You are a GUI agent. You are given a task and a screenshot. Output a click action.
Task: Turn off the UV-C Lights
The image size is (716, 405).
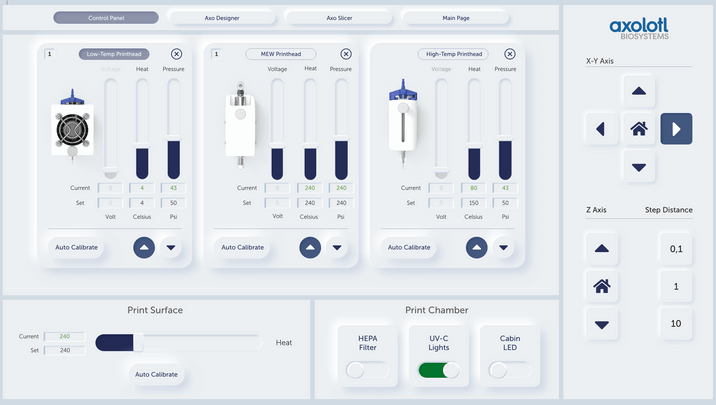(x=438, y=370)
